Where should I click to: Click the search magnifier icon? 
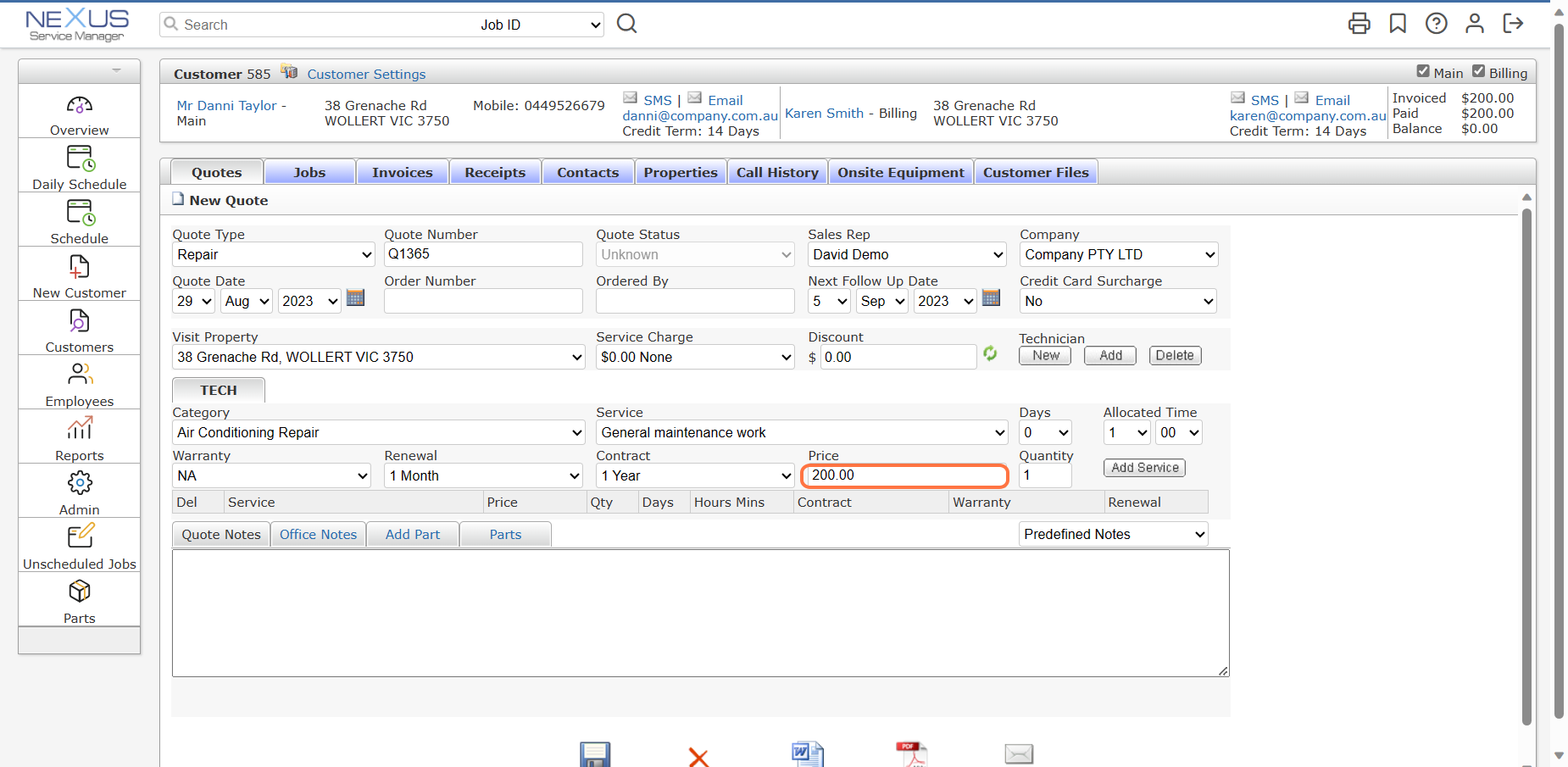[x=626, y=24]
